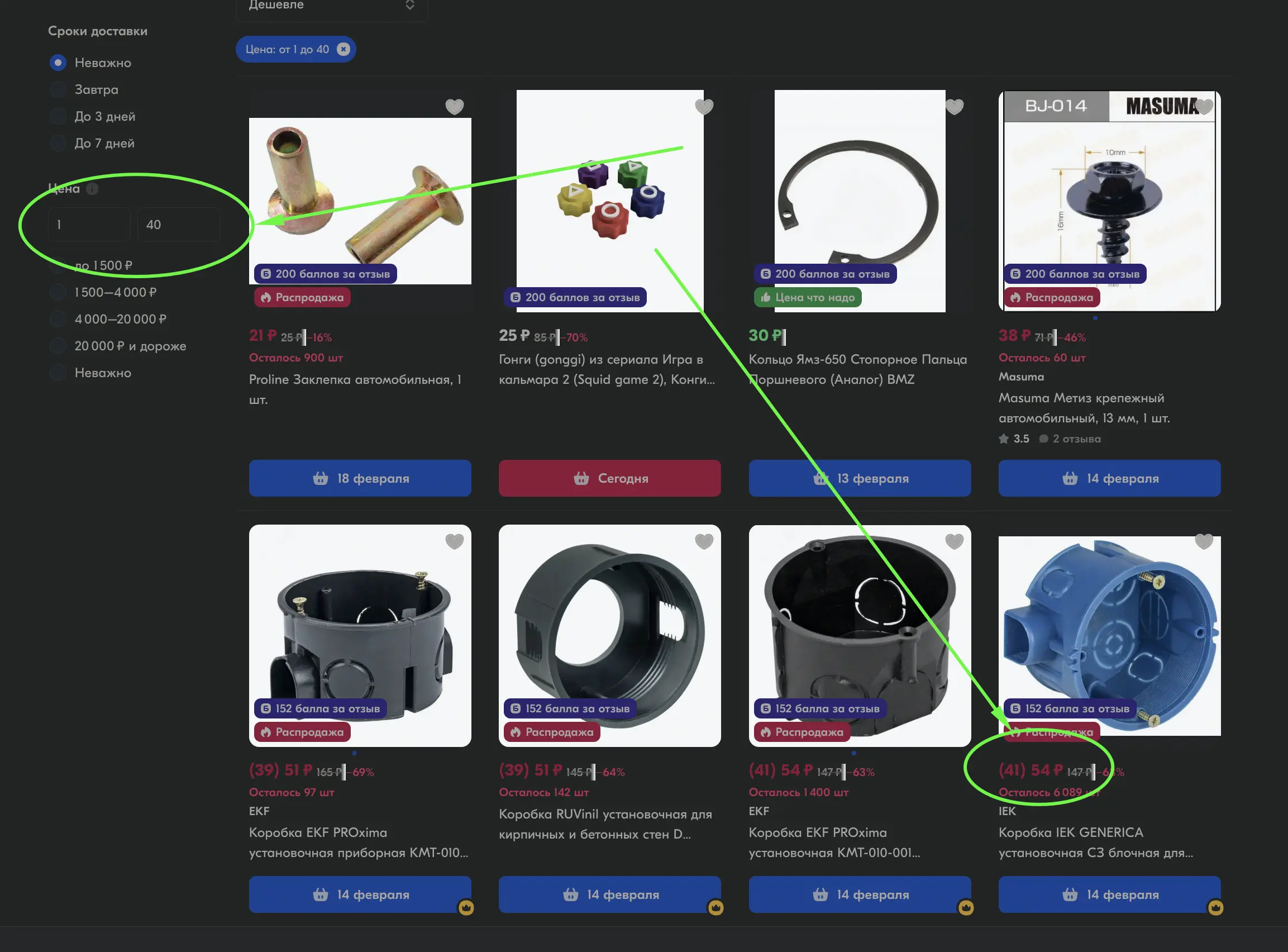Screen dimensions: 1288x952
Task: Open 'Proline Заклепка автомобильная, 1 шт.' product link
Action: (x=355, y=389)
